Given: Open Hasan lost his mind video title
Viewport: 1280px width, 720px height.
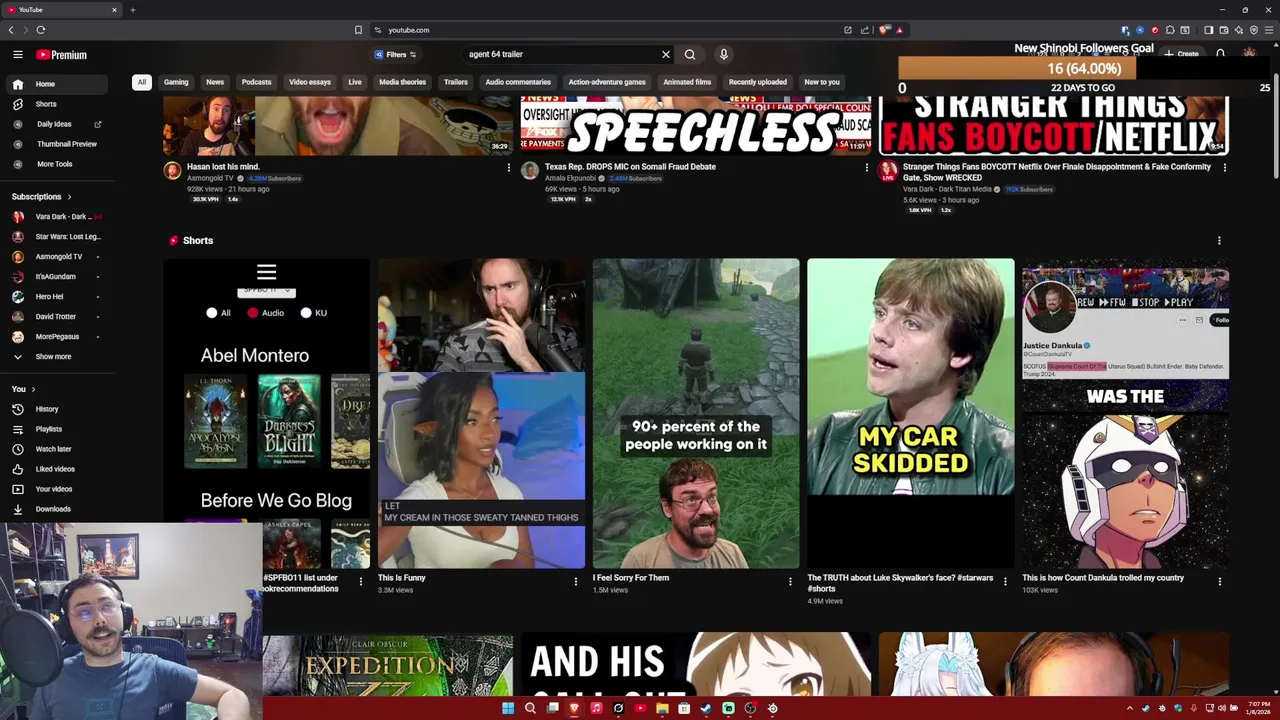Looking at the screenshot, I should click(223, 167).
